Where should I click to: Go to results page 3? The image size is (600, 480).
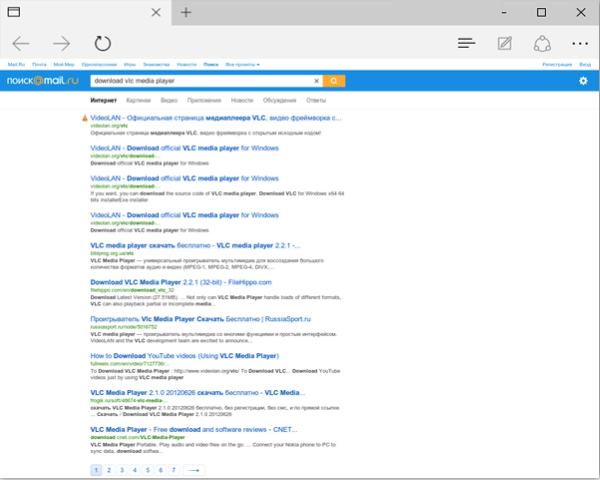click(x=122, y=470)
